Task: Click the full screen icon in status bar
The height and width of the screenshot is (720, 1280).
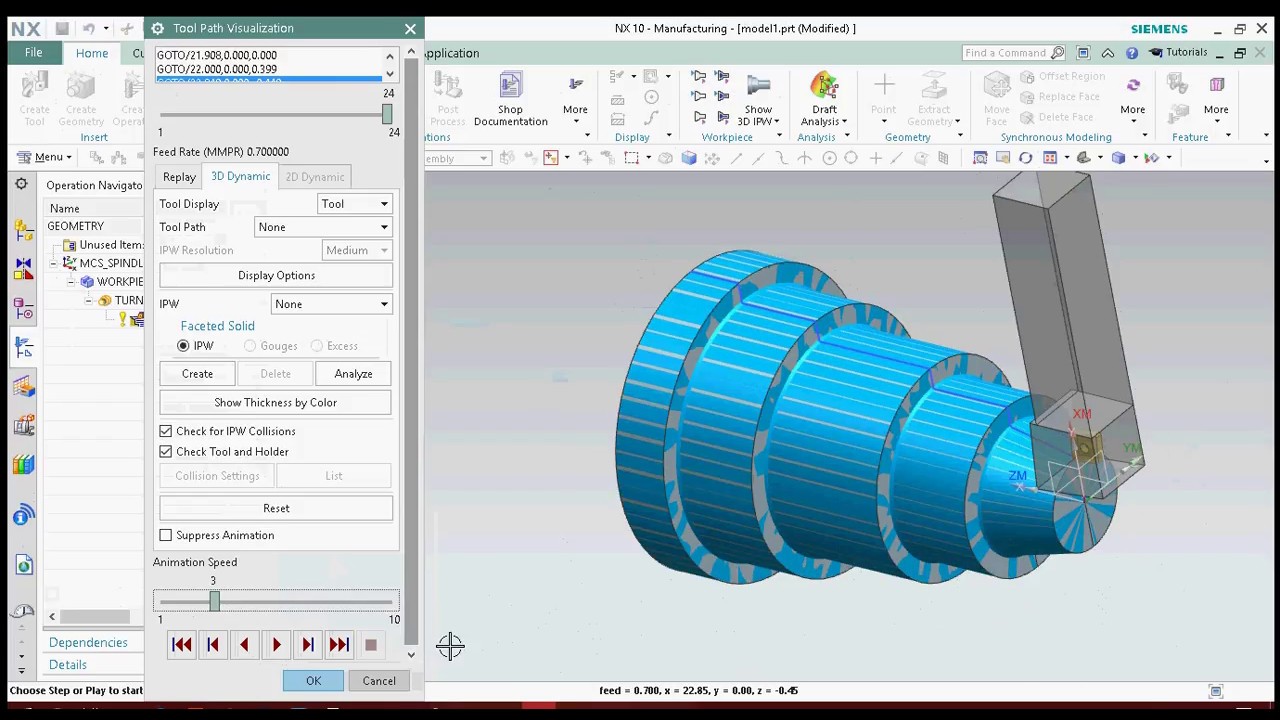Action: click(1216, 691)
